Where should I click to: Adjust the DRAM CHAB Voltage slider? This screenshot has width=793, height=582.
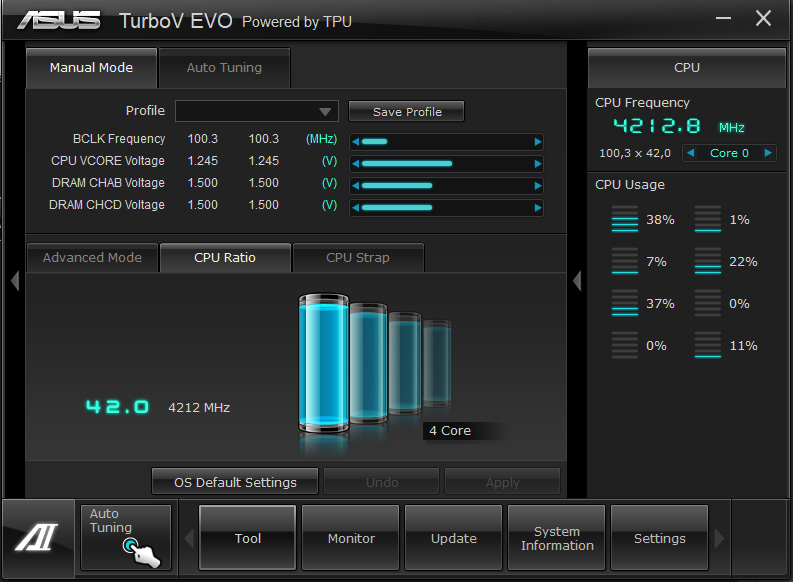(x=447, y=186)
